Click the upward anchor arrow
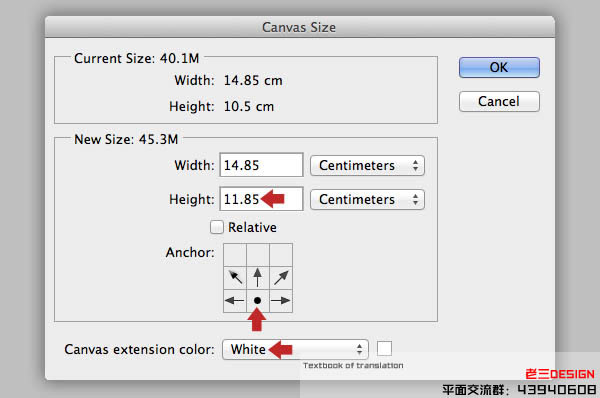 258,277
